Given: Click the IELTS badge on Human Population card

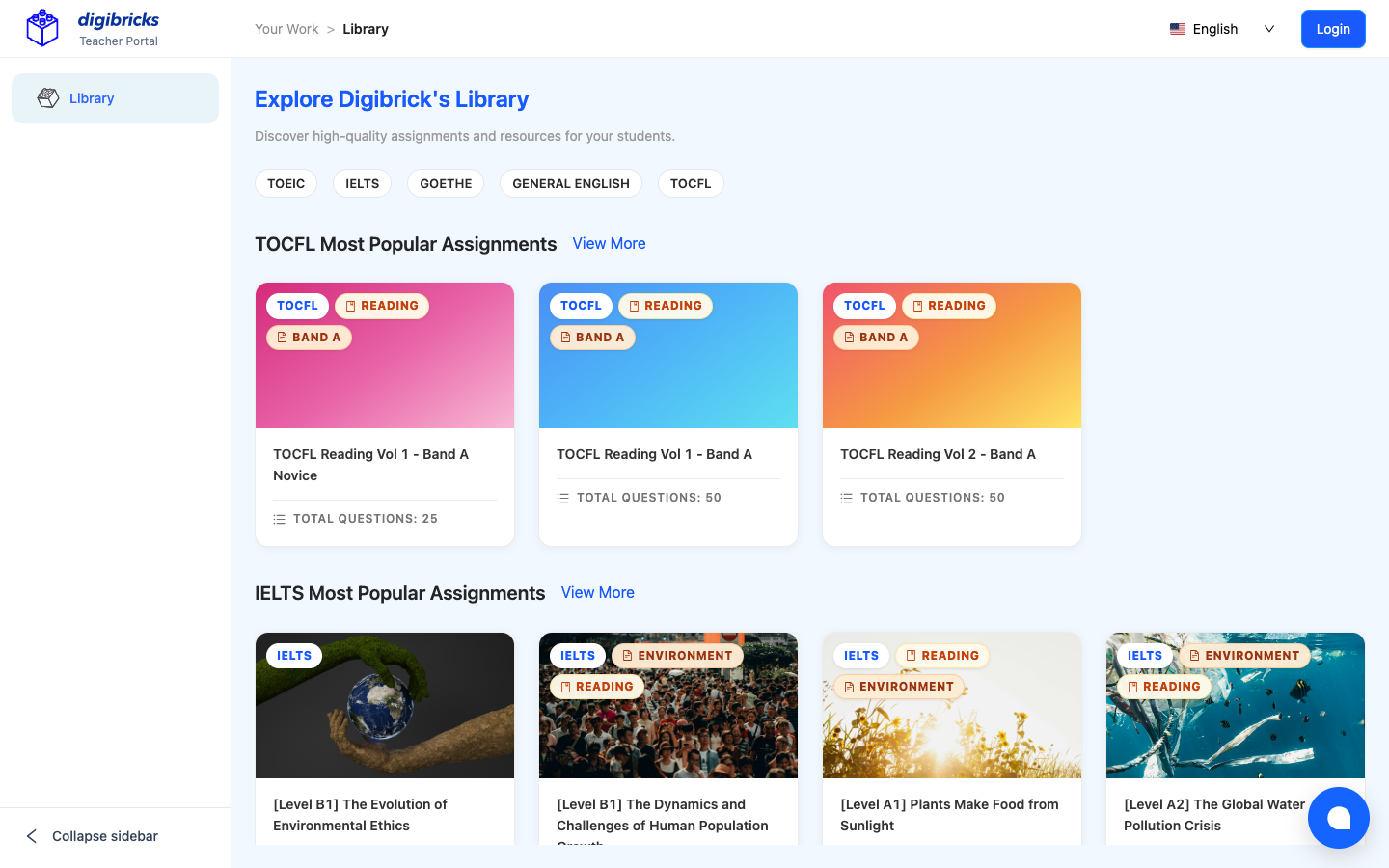Looking at the screenshot, I should (x=578, y=656).
